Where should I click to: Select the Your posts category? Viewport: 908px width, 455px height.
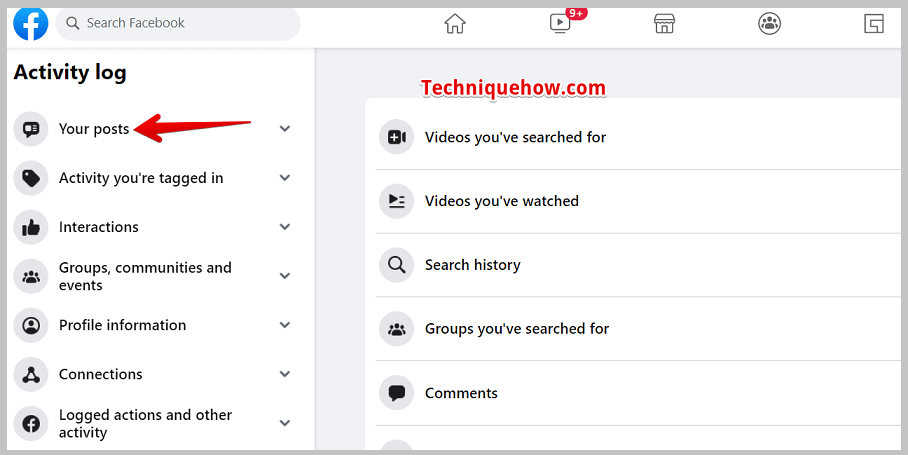[x=94, y=129]
